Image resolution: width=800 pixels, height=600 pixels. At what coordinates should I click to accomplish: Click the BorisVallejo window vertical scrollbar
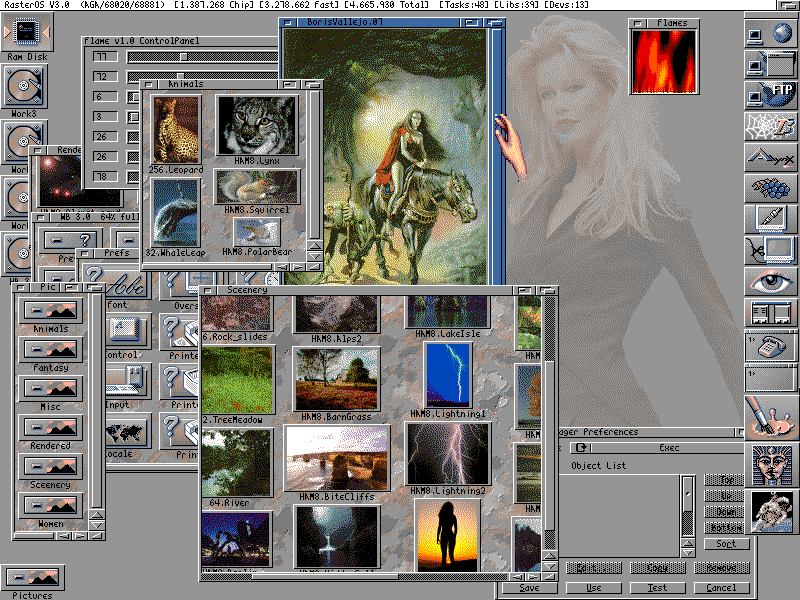[495, 155]
